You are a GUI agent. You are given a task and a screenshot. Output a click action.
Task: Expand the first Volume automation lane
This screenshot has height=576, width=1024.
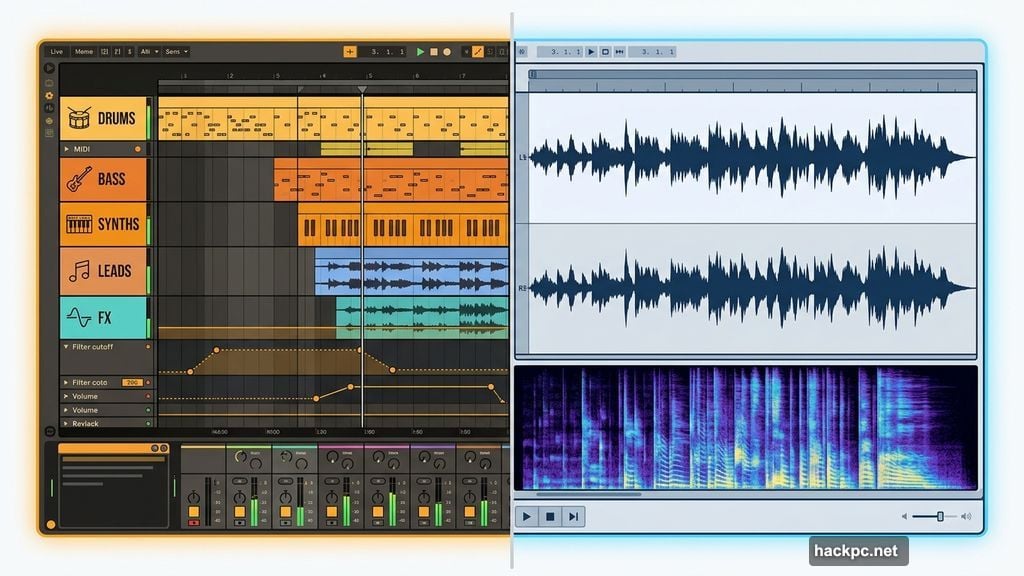[x=66, y=396]
